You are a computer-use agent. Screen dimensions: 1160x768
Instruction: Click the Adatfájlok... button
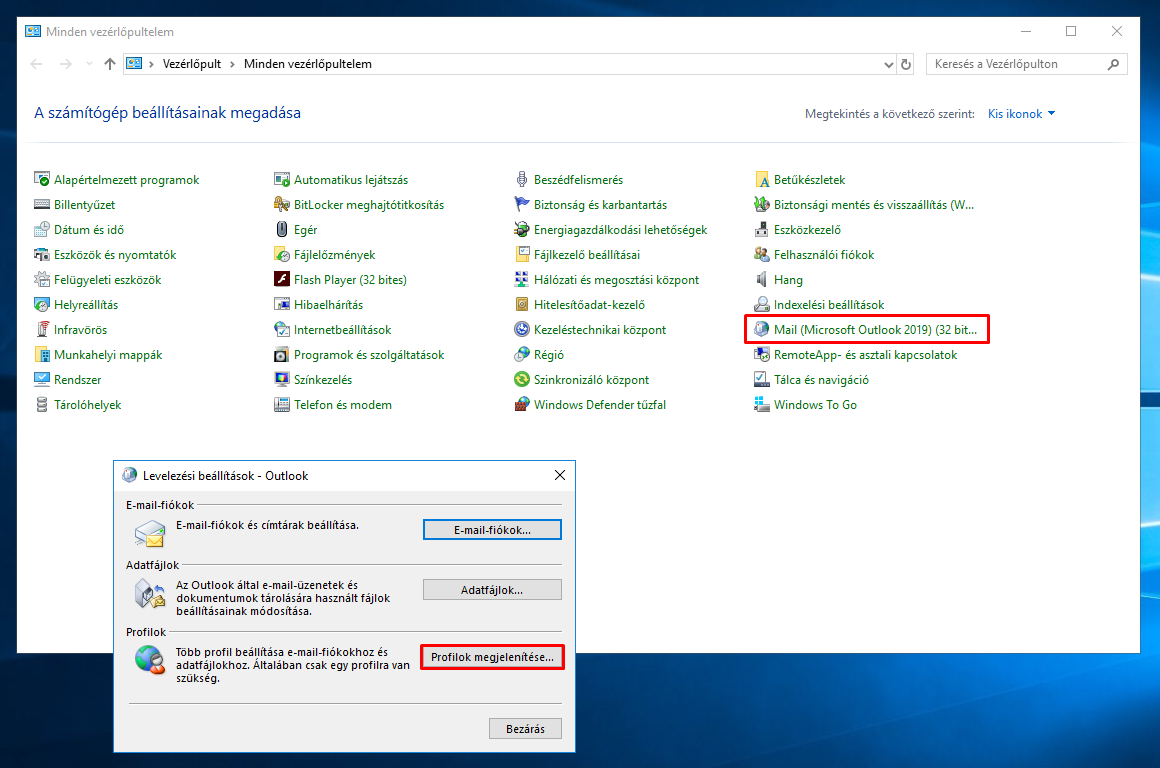coord(492,590)
